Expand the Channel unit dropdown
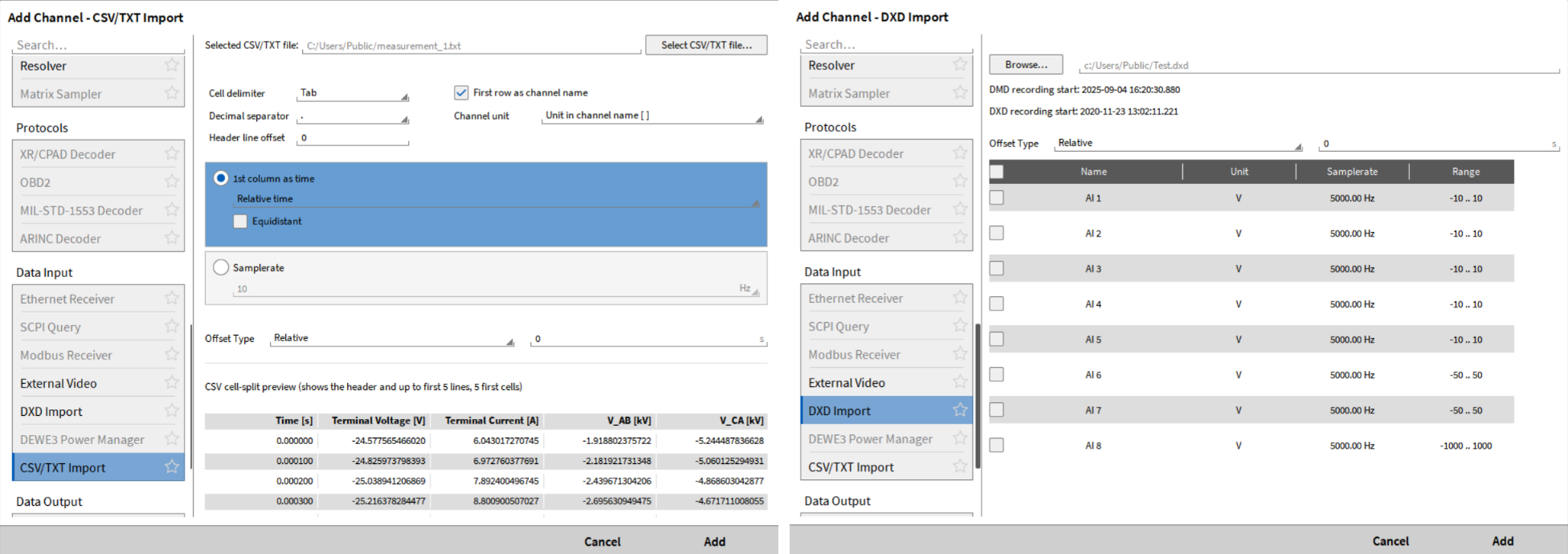Image resolution: width=1568 pixels, height=554 pixels. (652, 116)
